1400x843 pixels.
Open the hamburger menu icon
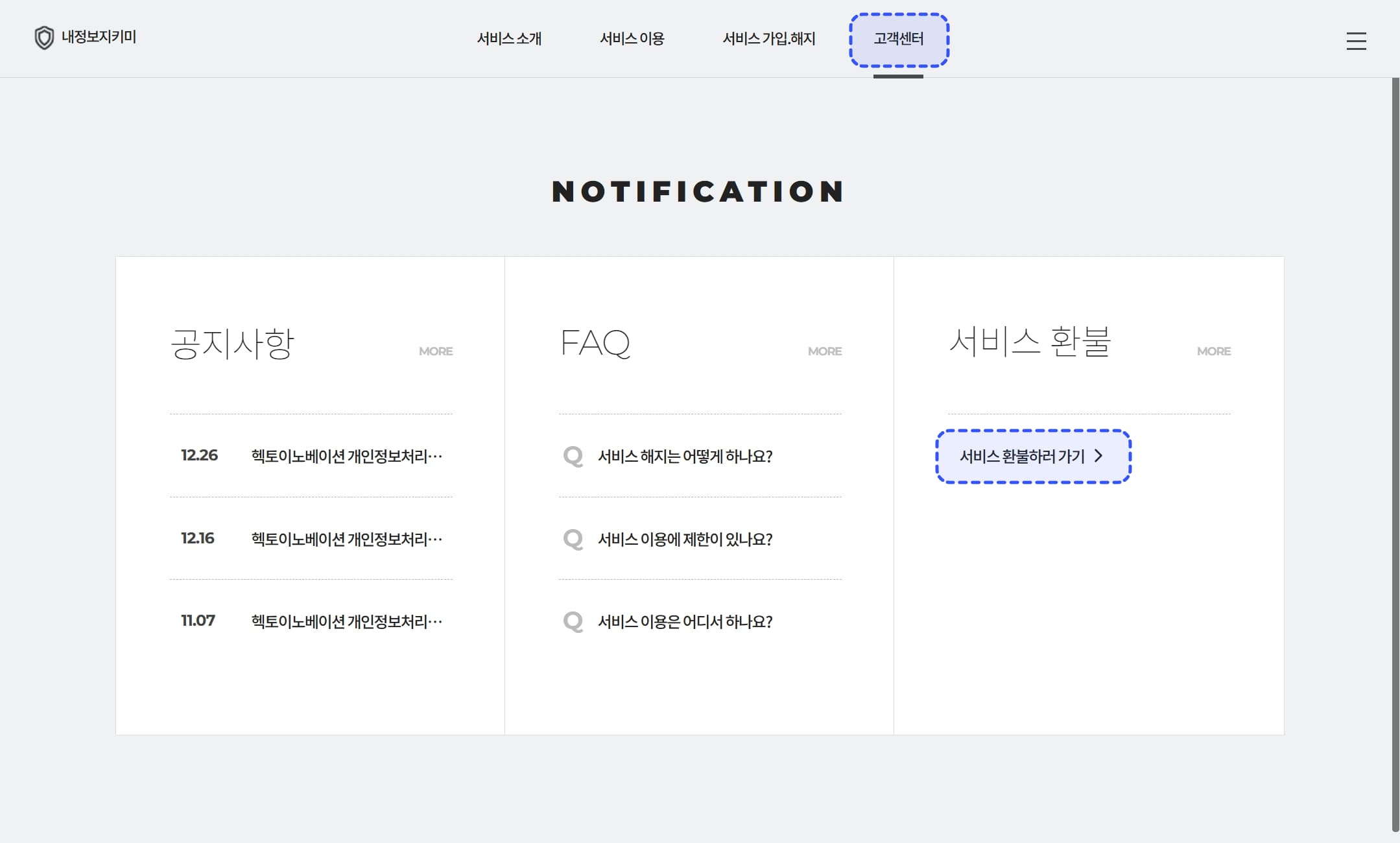pyautogui.click(x=1356, y=41)
